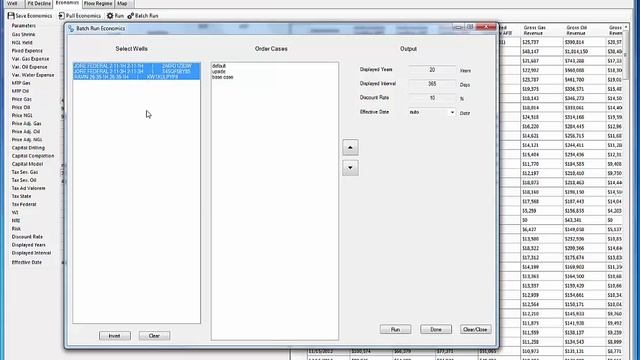Screen dimensions: 640x360
Task: Click the Displayed Years field showing 20
Action: coord(432,70)
